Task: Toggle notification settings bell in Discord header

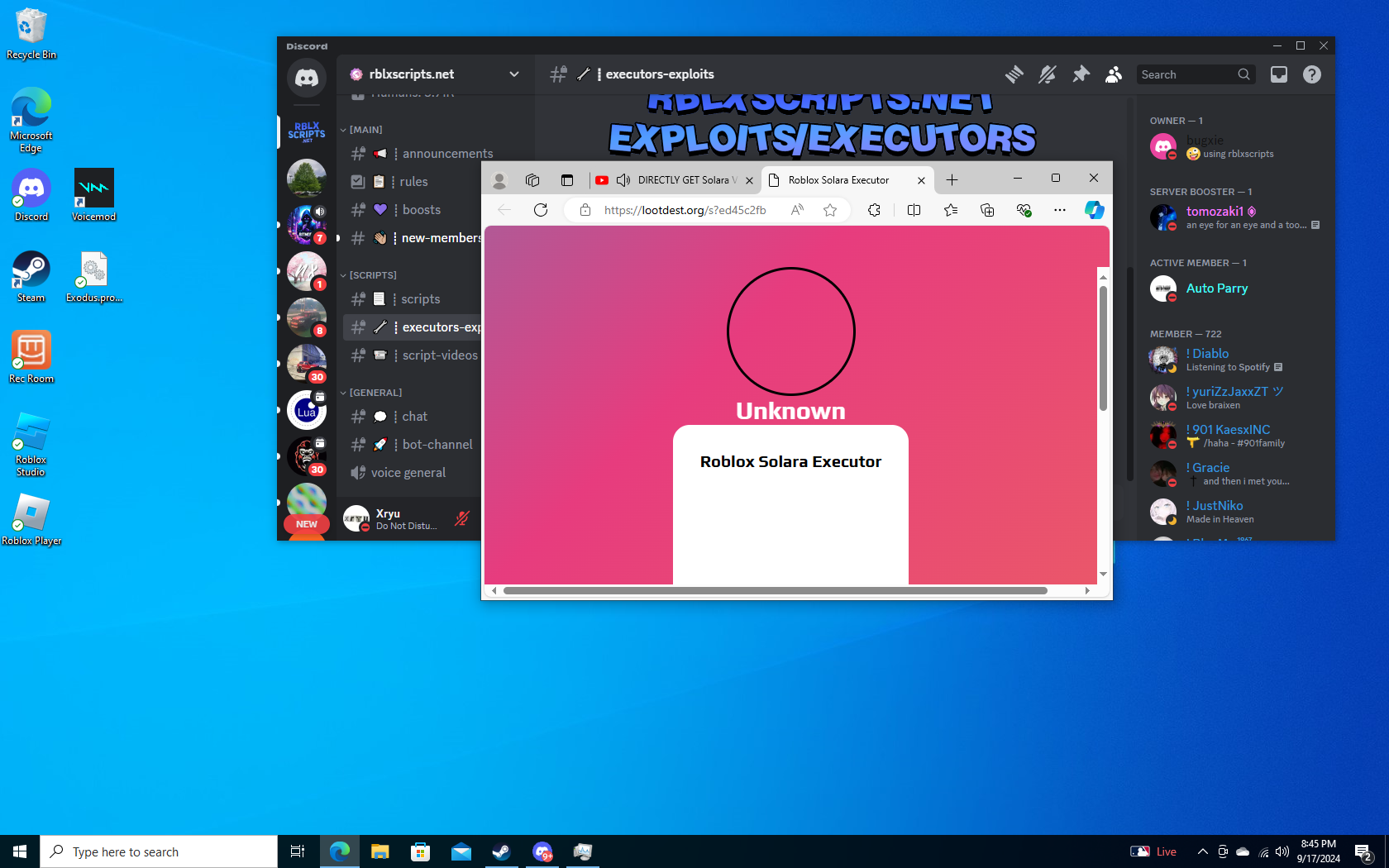Action: pos(1048,74)
